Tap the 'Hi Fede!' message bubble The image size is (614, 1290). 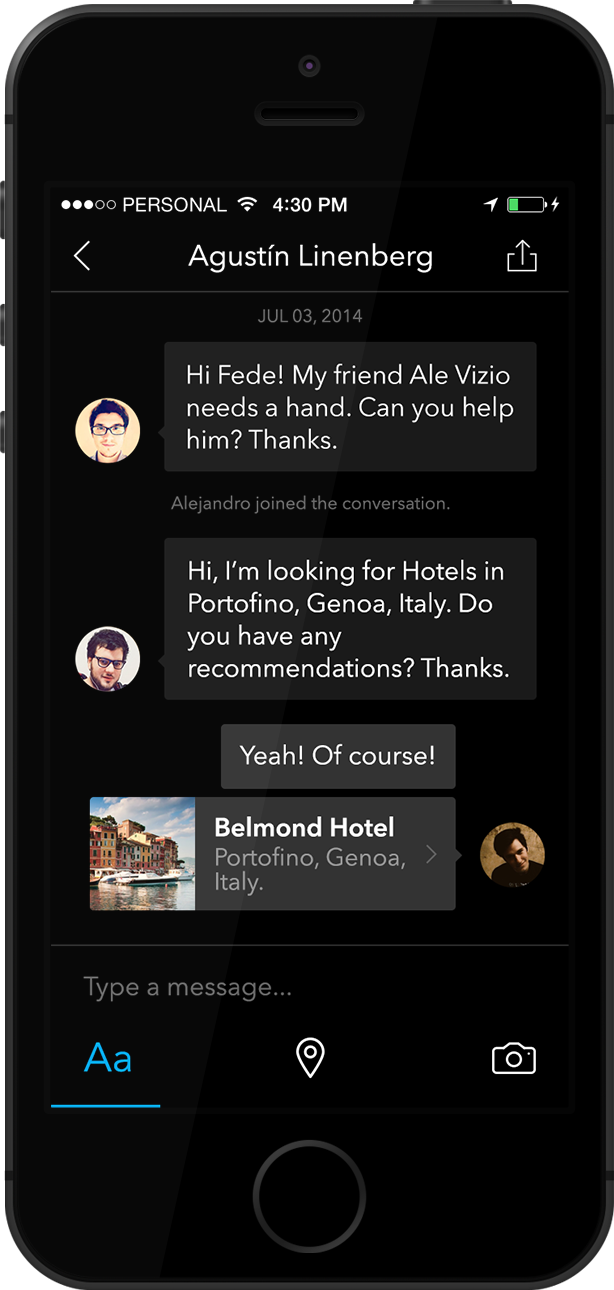(x=350, y=407)
